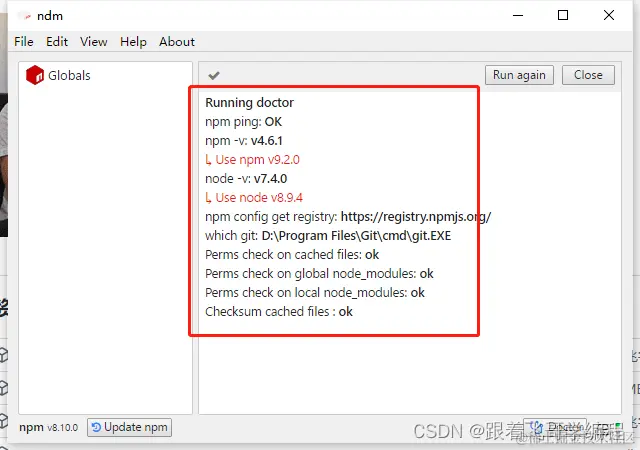Click the Update npm button
This screenshot has height=450, width=640.
coord(129,427)
